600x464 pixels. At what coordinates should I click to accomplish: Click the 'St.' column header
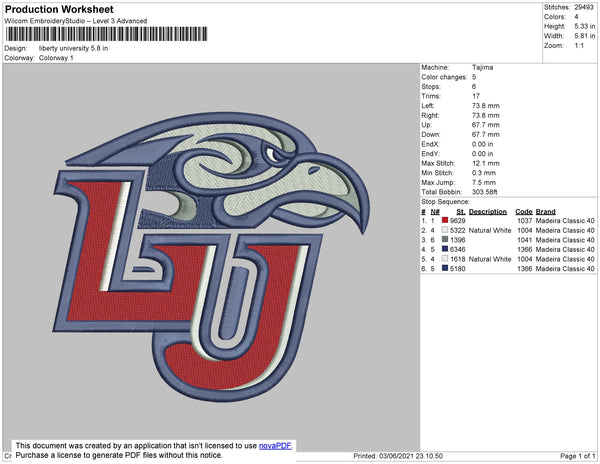click(461, 212)
